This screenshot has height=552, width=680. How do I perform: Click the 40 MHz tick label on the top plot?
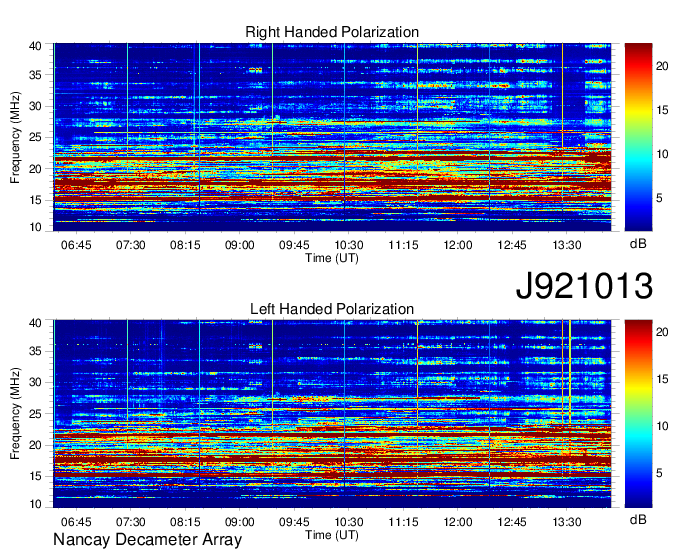coord(35,46)
